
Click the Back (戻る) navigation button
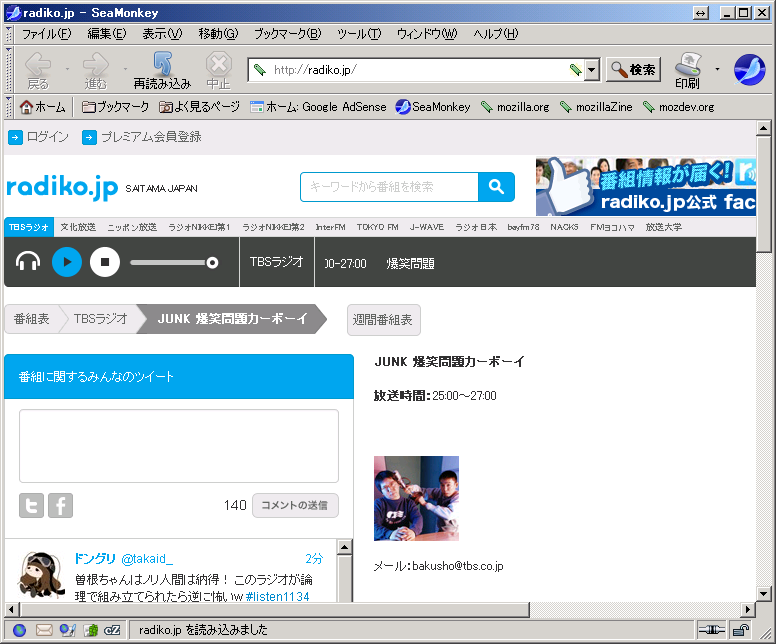[38, 71]
